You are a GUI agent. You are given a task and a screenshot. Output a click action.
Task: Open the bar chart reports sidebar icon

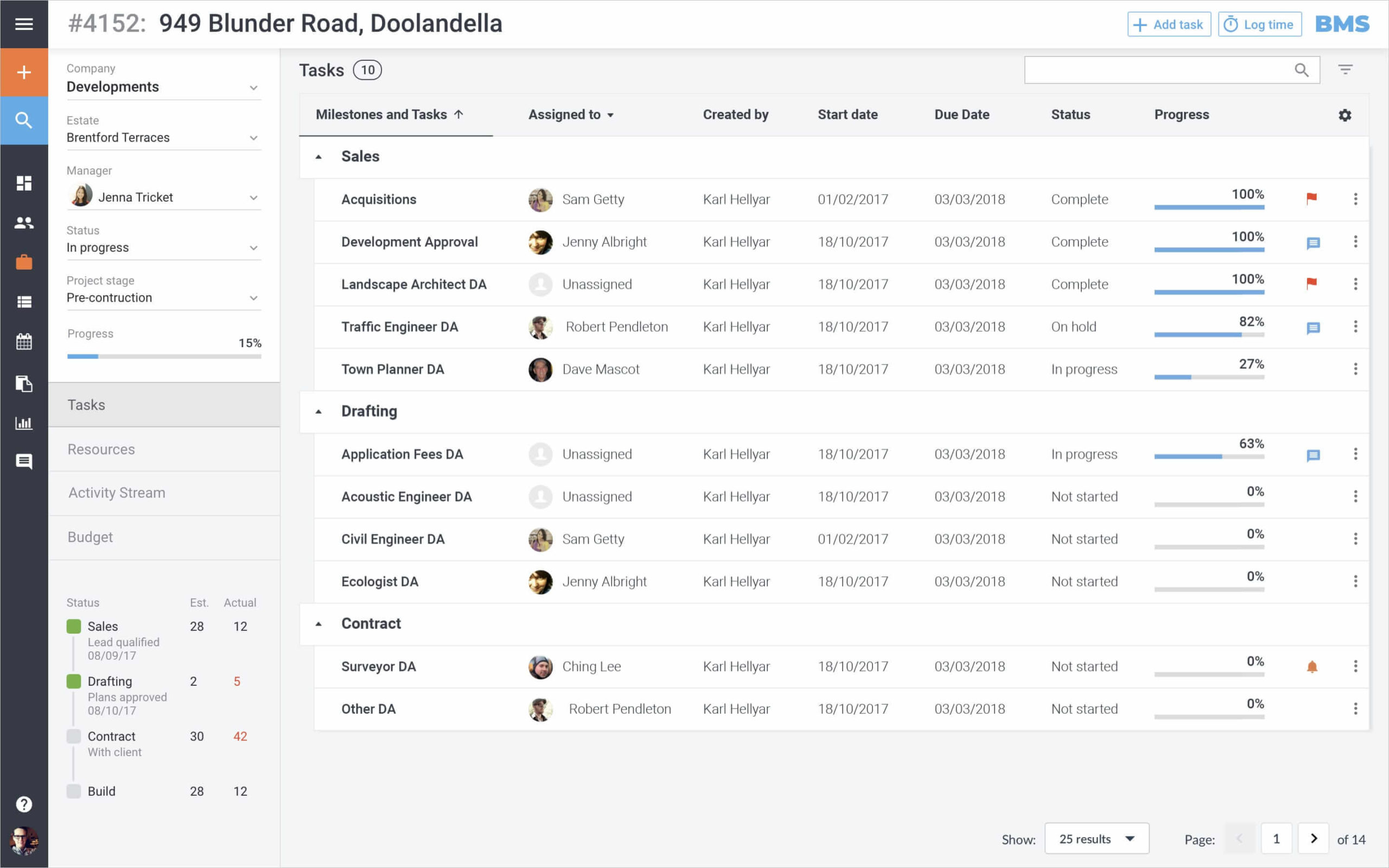coord(23,424)
